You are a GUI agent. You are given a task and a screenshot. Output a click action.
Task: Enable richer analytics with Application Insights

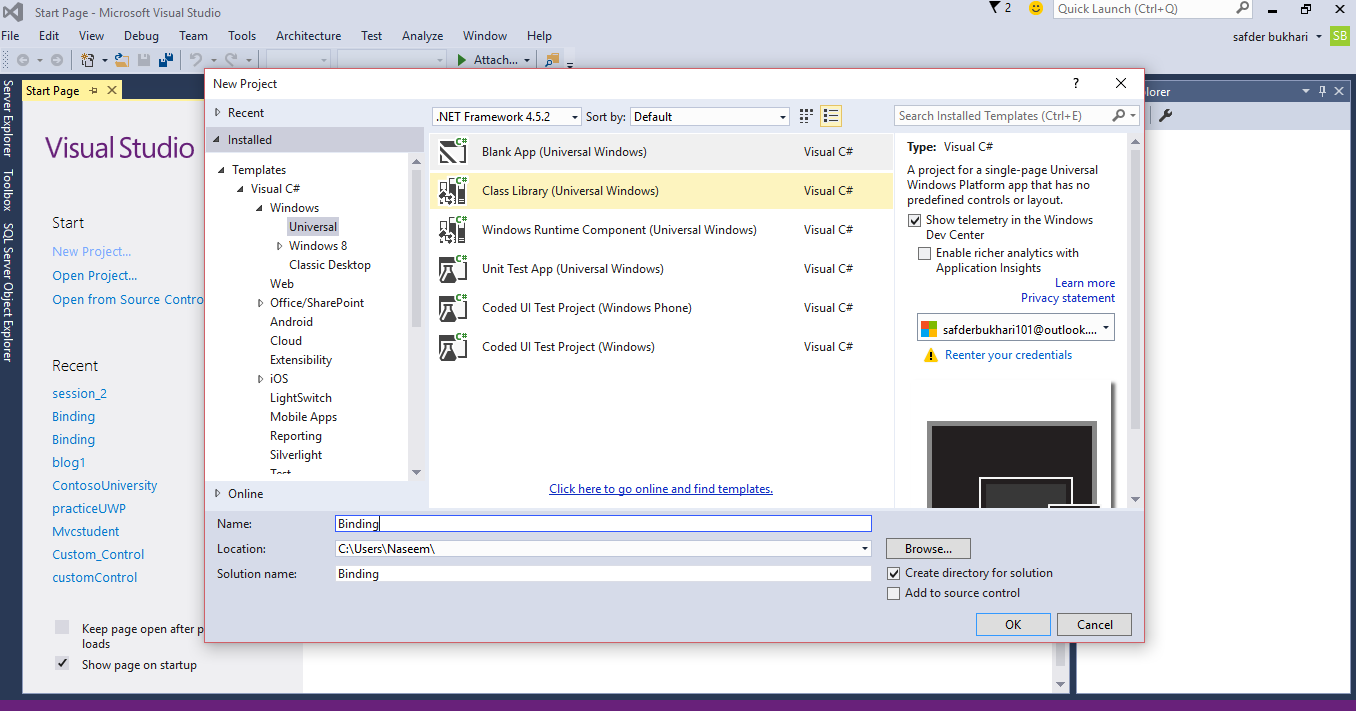click(x=925, y=253)
